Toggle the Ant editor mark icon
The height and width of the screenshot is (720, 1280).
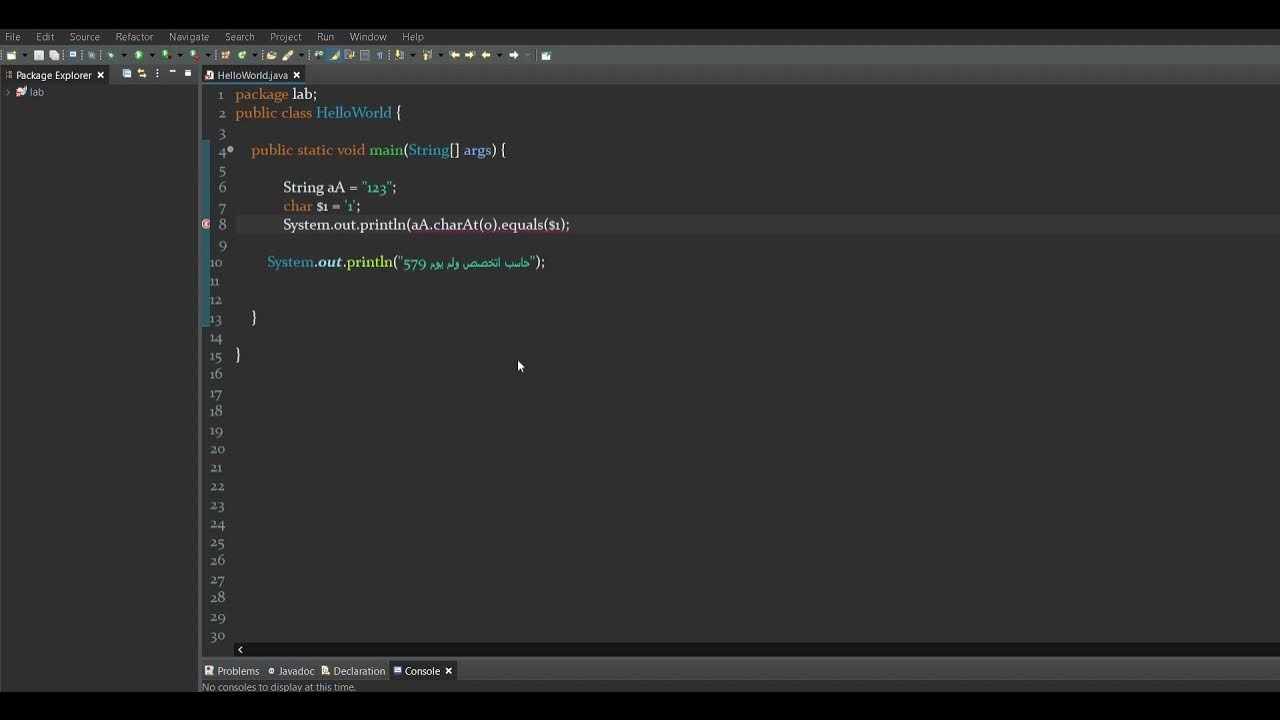(x=319, y=55)
